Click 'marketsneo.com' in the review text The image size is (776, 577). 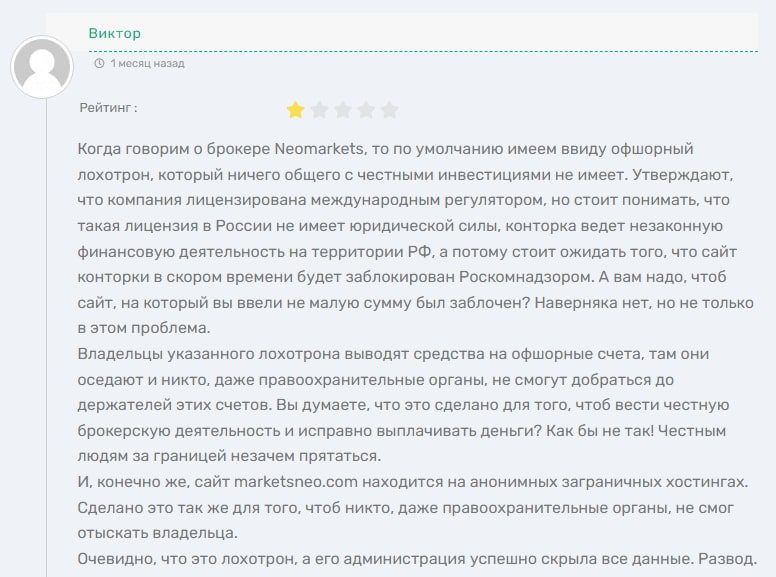(295, 481)
